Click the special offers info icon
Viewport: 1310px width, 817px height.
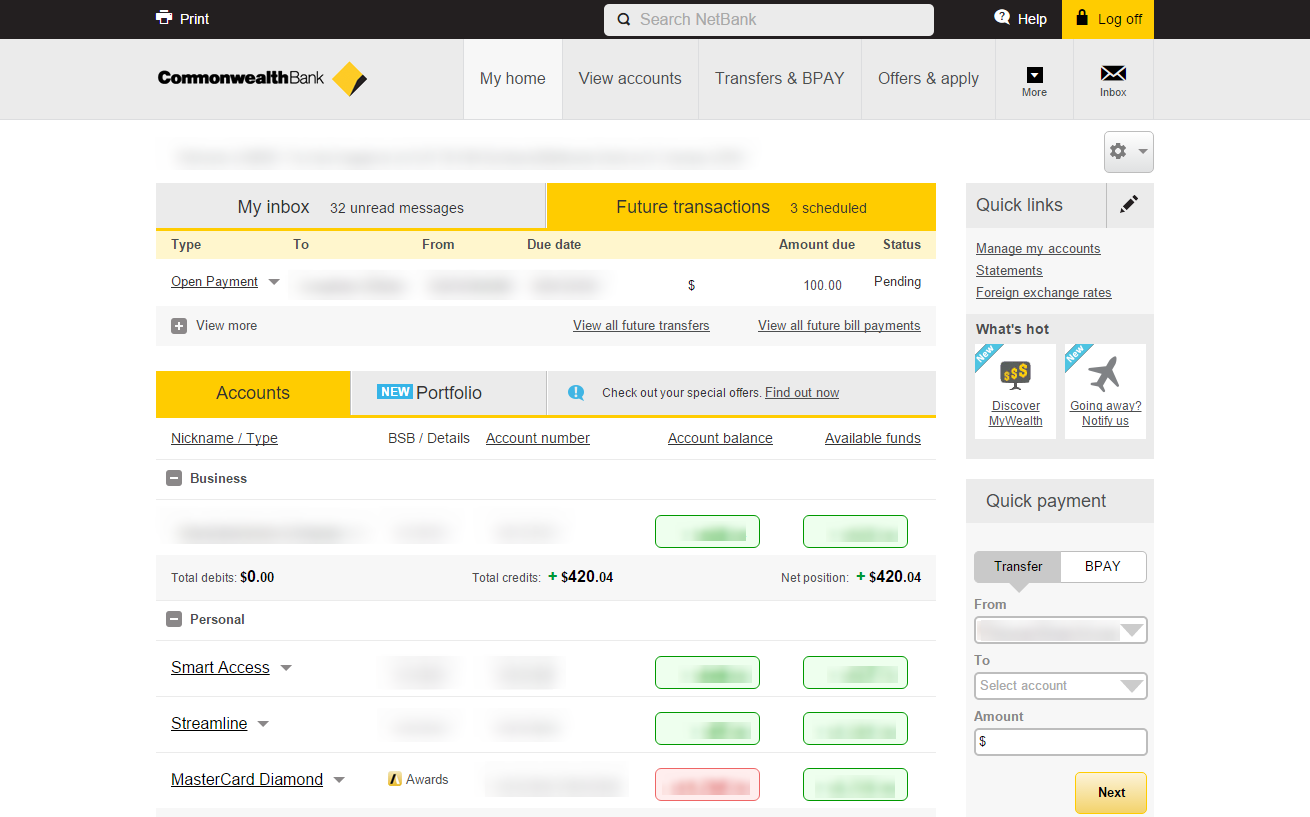tap(576, 393)
